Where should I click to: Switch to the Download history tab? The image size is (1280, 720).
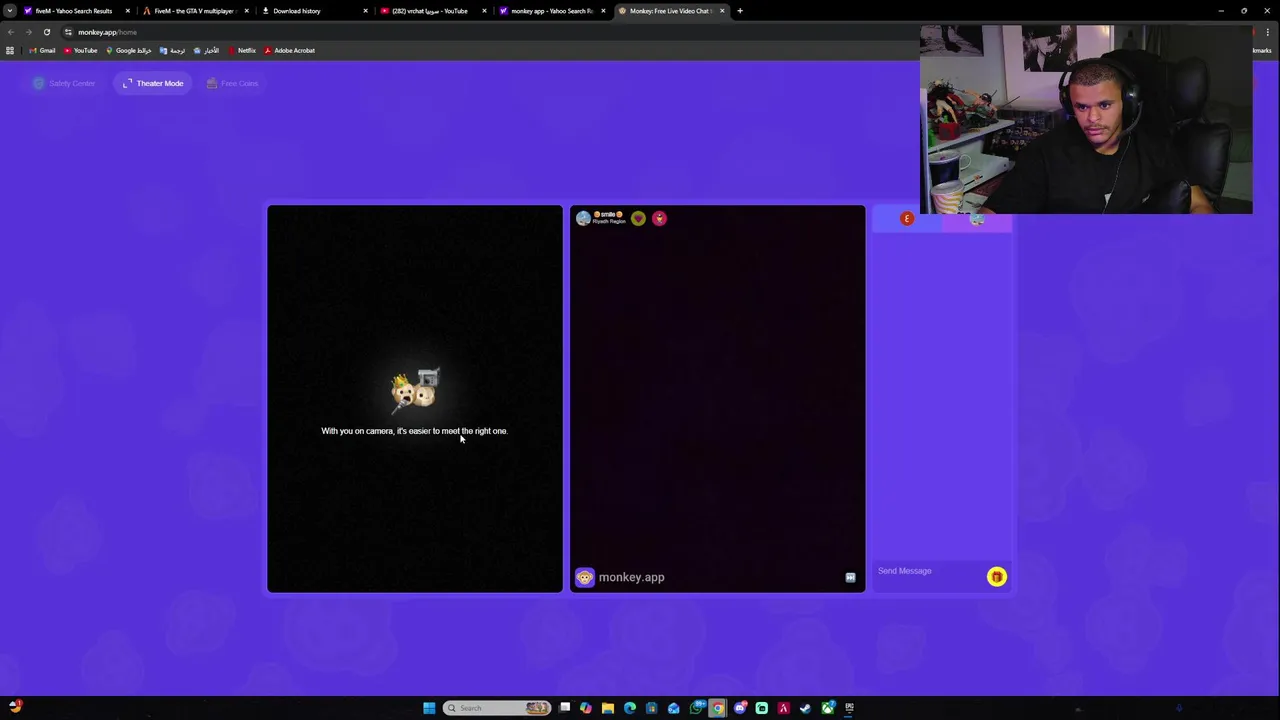coord(313,11)
